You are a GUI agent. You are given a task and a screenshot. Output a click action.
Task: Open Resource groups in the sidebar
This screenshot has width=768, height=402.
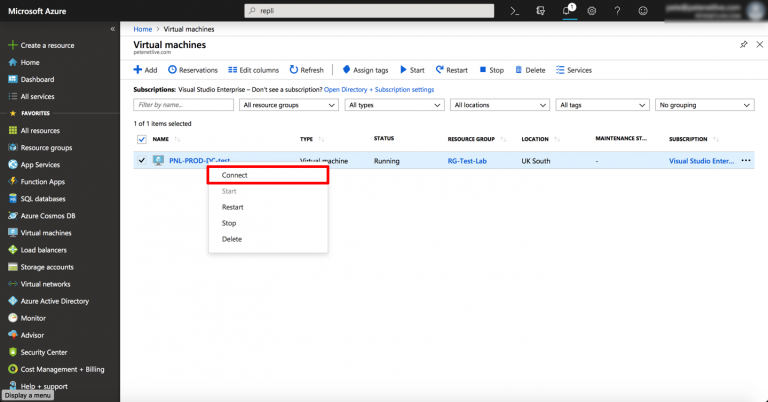click(40, 147)
